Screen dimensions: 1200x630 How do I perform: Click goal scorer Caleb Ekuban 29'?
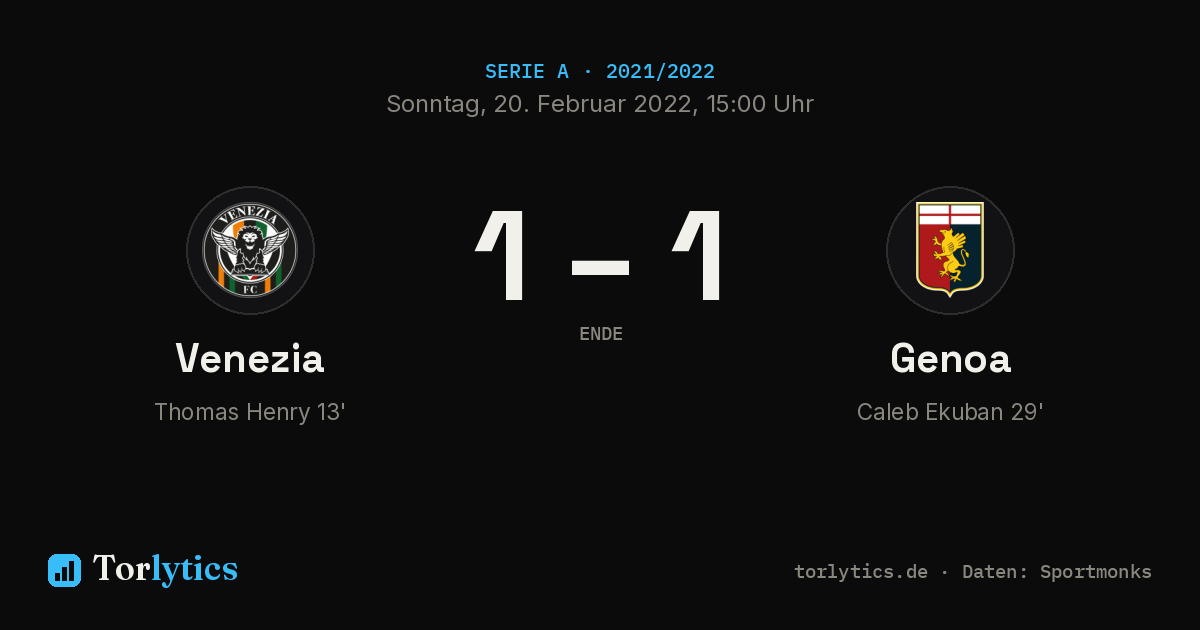[x=950, y=412]
